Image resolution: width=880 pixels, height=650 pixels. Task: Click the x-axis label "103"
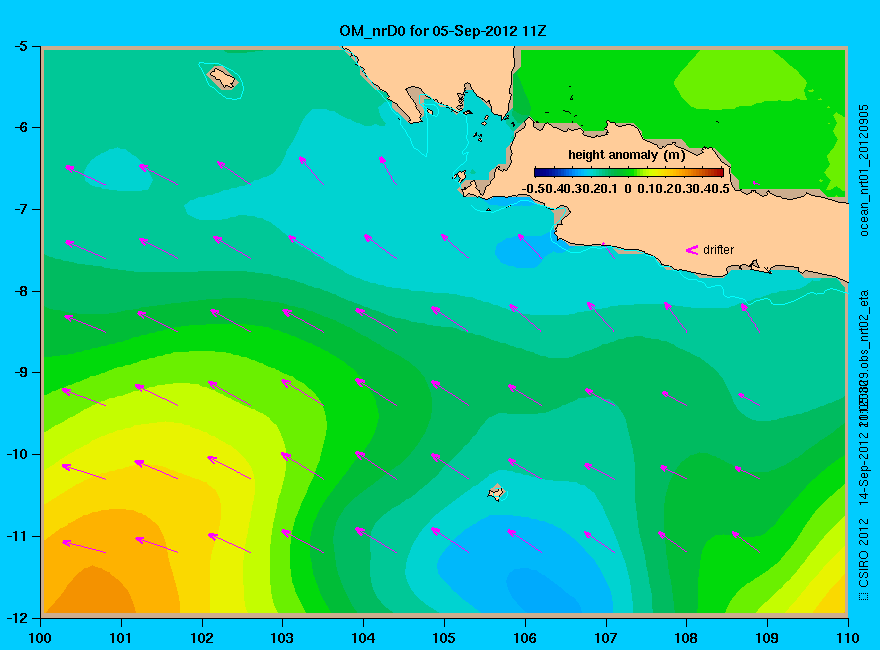click(282, 638)
